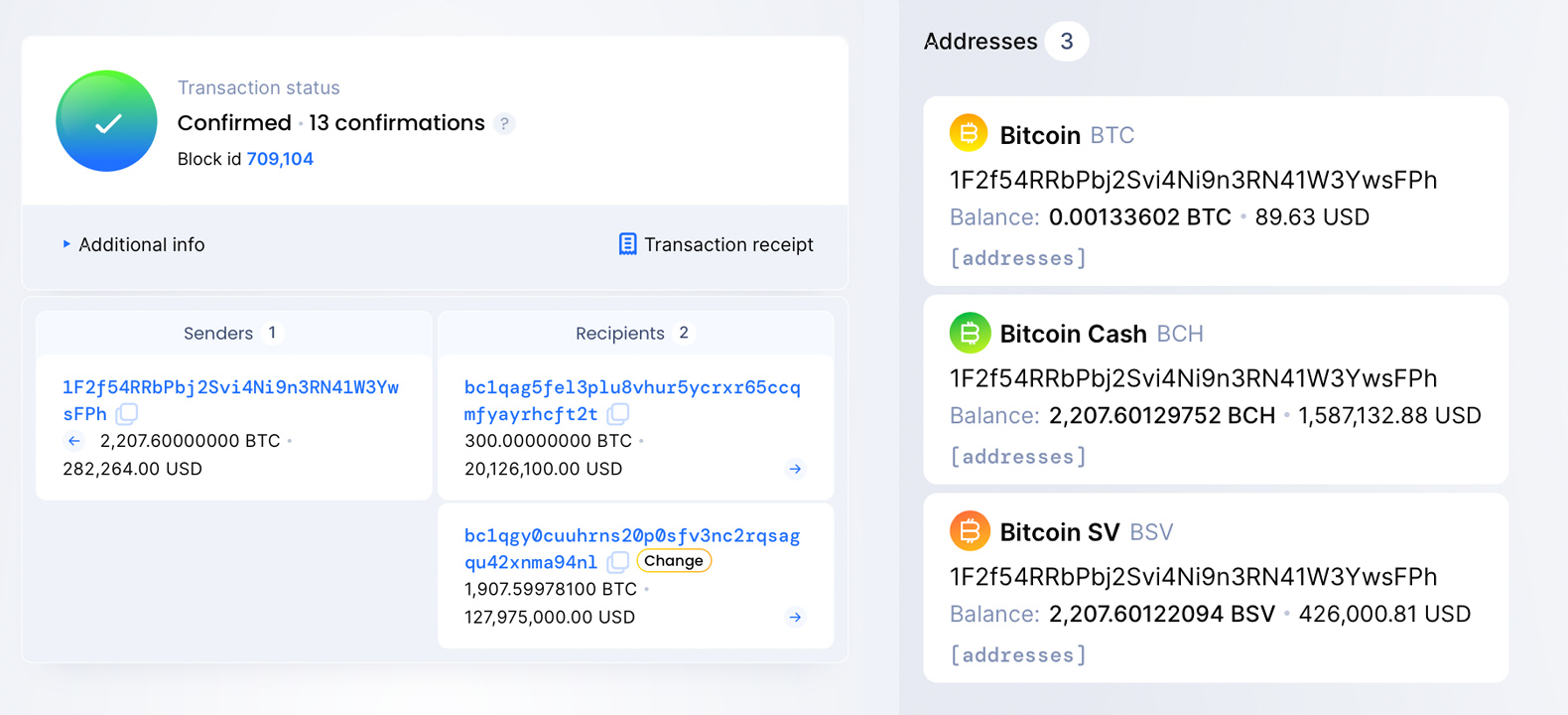Click the Bitcoin SV orange logo
Viewport: 1568px width, 715px height.
point(969,531)
